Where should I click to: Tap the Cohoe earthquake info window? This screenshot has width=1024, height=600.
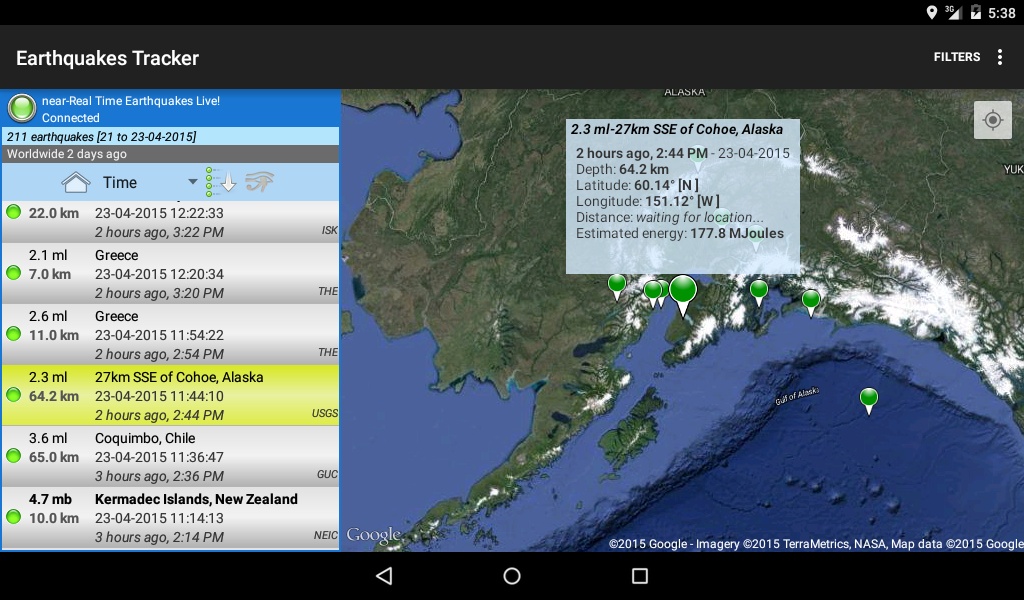click(682, 196)
